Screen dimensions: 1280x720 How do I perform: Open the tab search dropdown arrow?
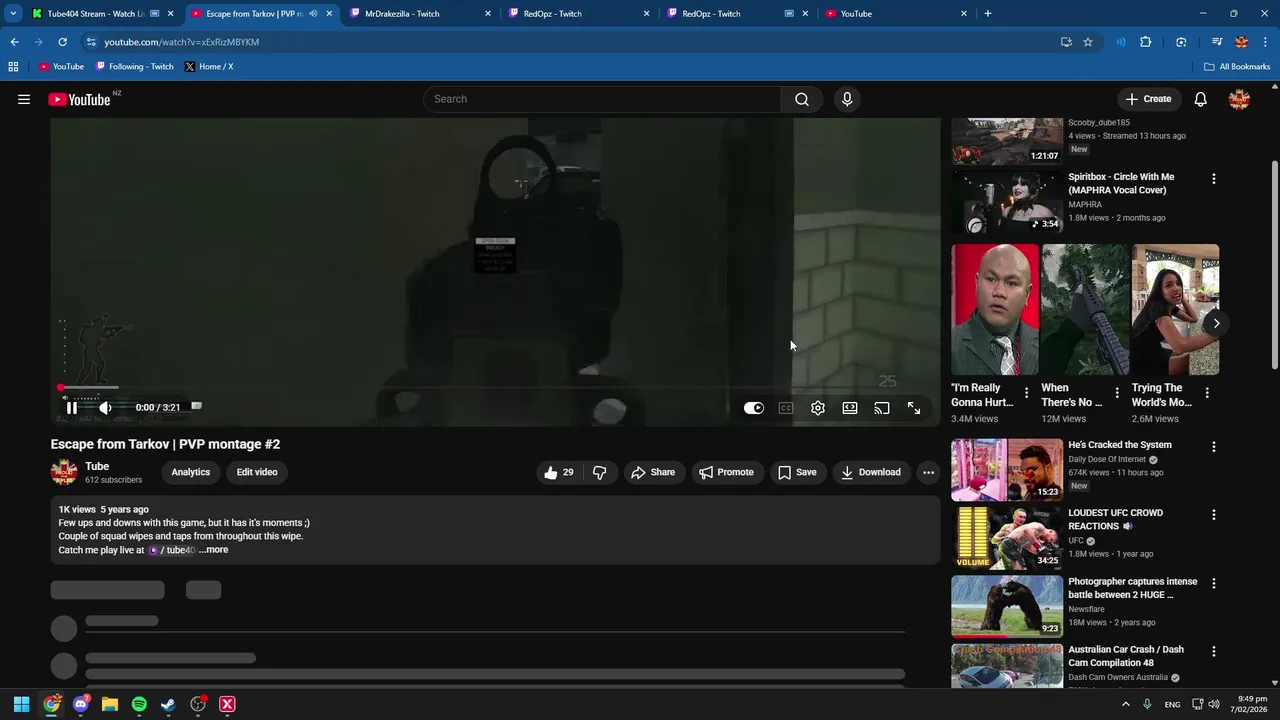tap(13, 14)
